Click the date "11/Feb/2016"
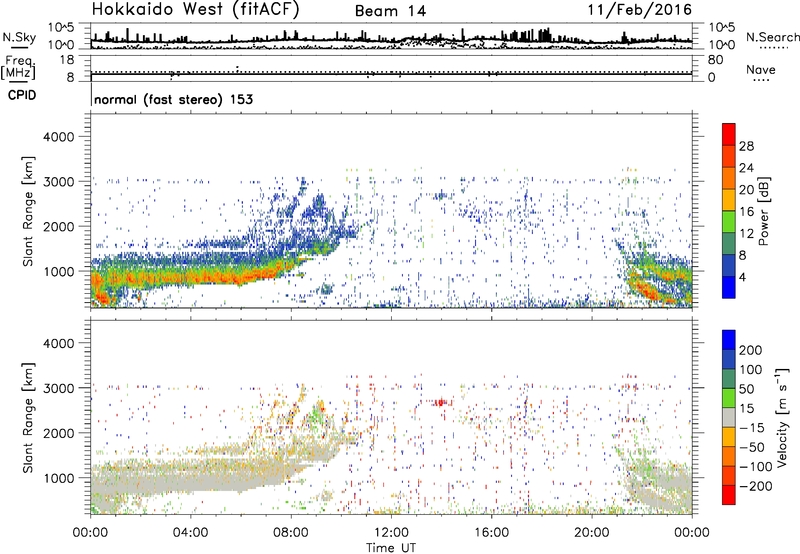 pyautogui.click(x=640, y=10)
